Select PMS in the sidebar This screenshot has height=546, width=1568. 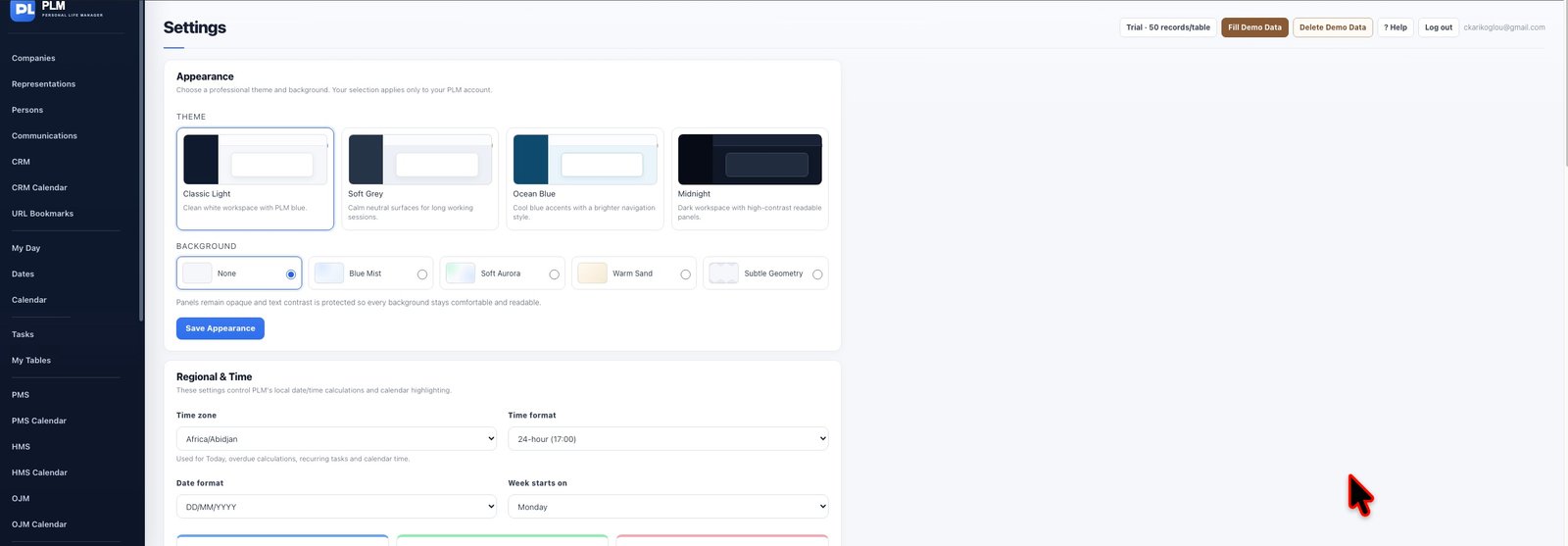pos(21,395)
